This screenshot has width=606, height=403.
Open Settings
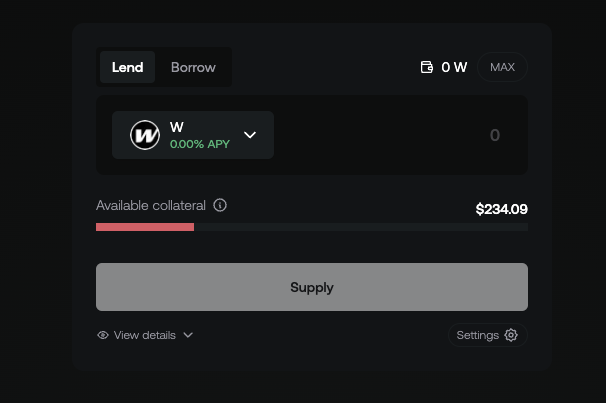[x=488, y=335]
